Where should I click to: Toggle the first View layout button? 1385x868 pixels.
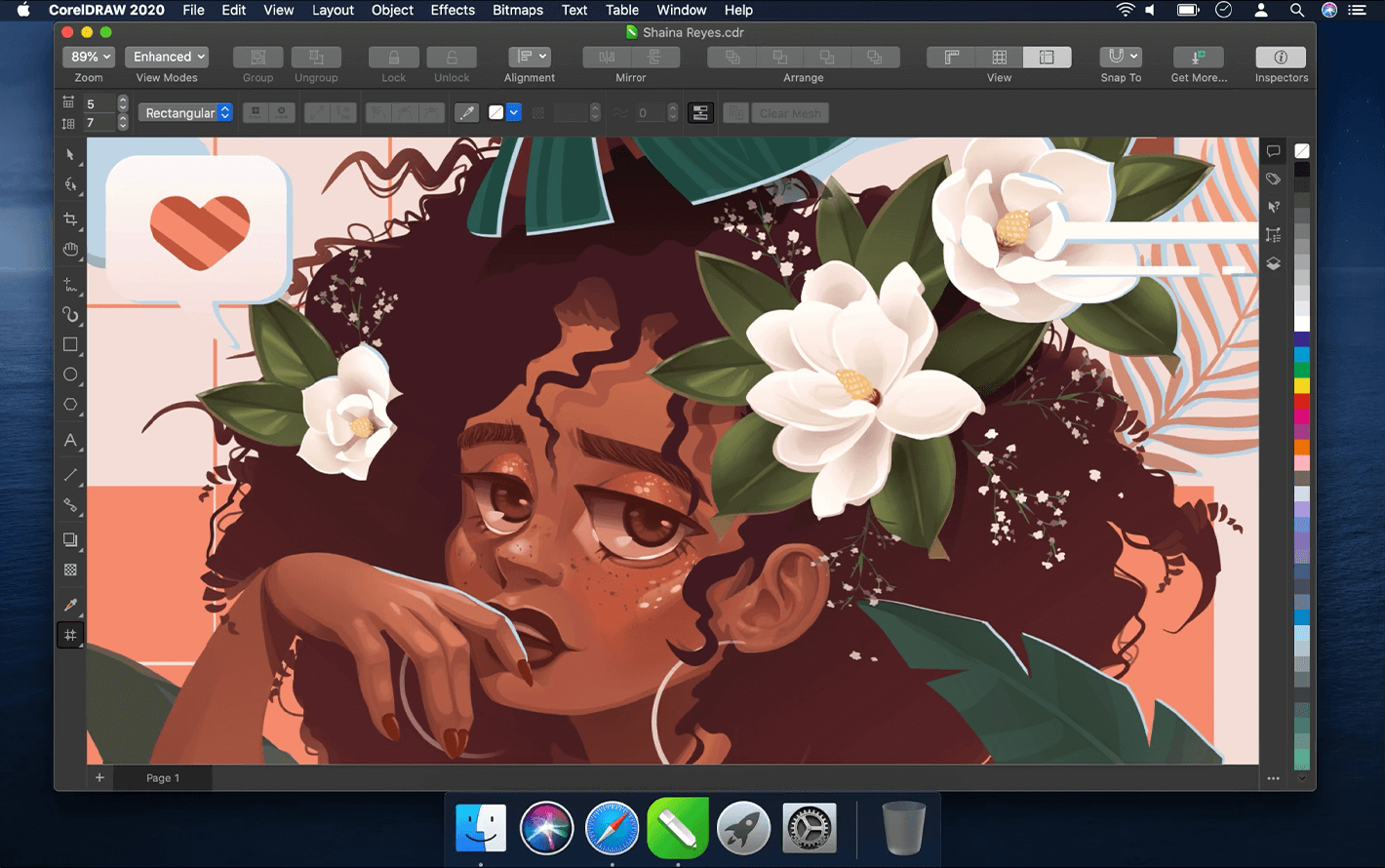951,58
